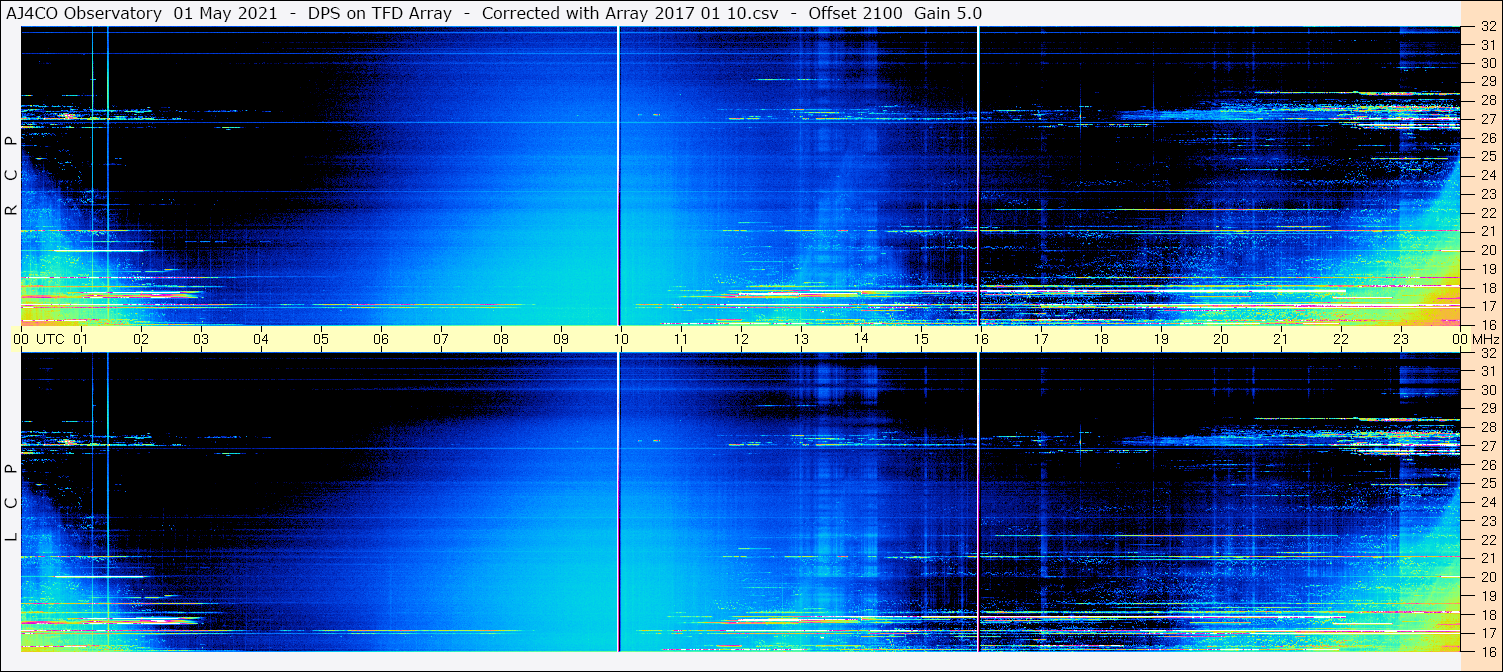Pick the 13 hour tick on the UTC axis
1503x672 pixels.
tap(801, 339)
